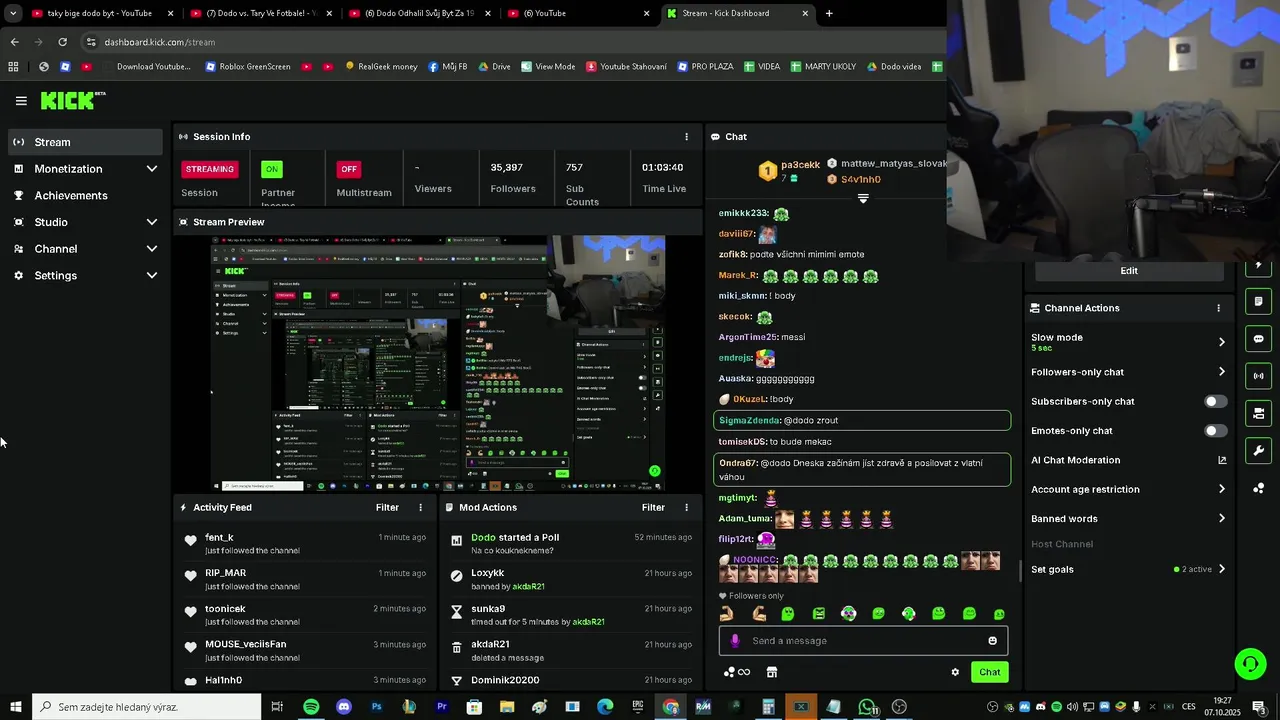This screenshot has height=720, width=1280.
Task: Select Stream in the sidebar
Action: [x=85, y=142]
